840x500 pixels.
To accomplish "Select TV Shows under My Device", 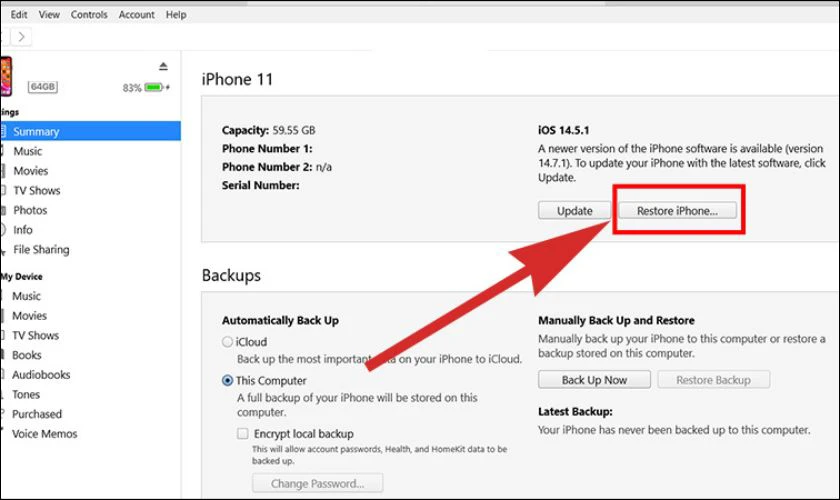I will tap(35, 335).
